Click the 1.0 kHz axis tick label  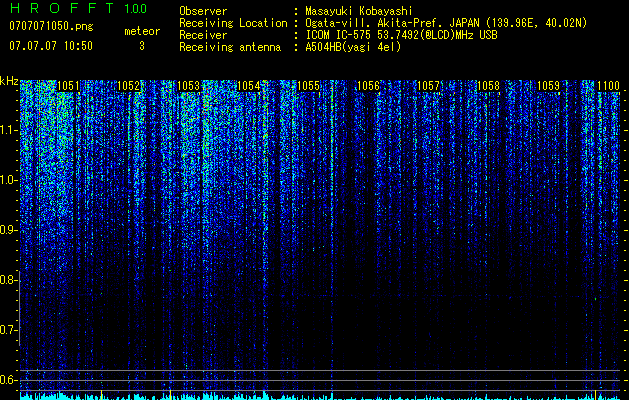click(x=9, y=180)
